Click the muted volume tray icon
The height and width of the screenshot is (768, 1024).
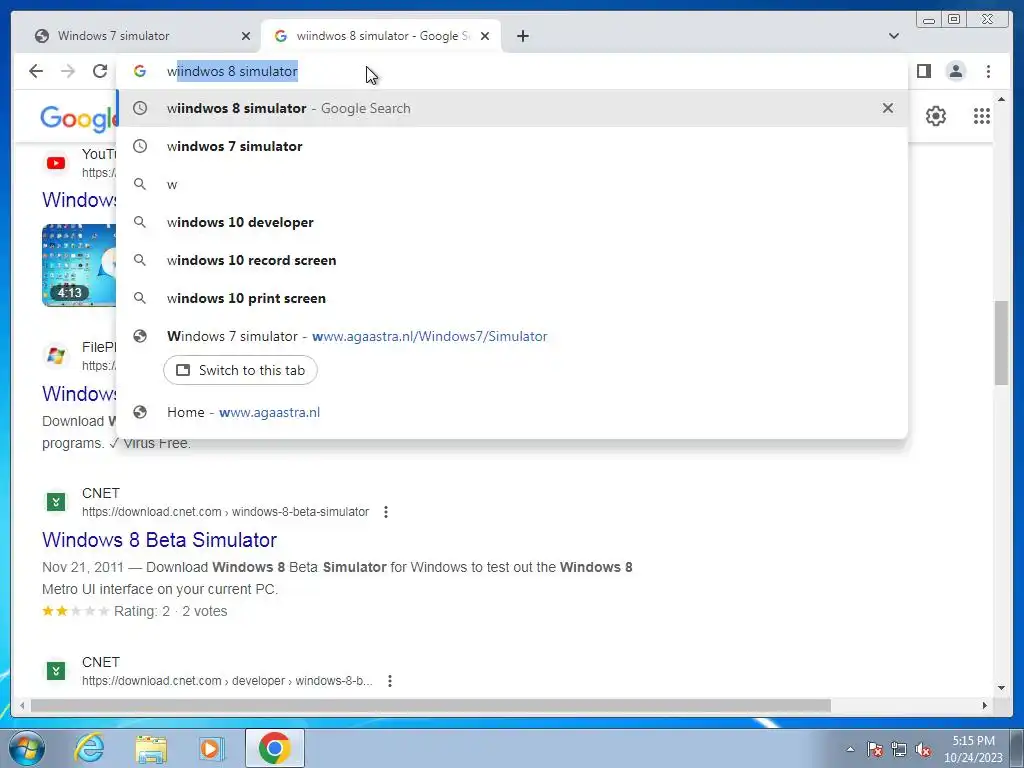(923, 749)
